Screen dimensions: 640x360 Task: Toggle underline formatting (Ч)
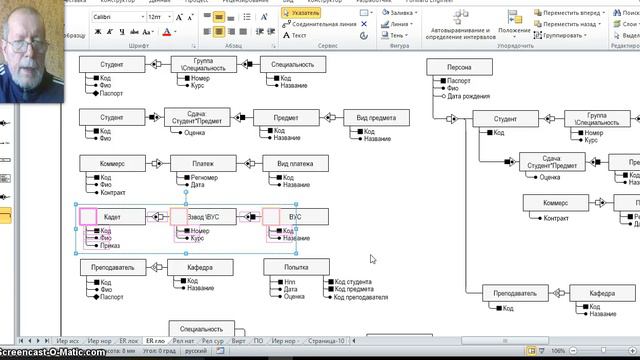pyautogui.click(x=122, y=32)
